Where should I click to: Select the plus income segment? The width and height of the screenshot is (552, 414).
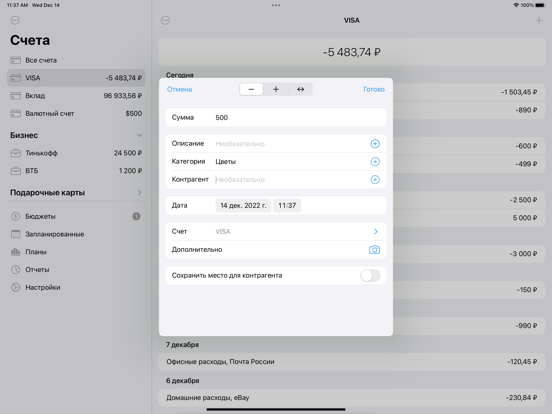click(276, 89)
